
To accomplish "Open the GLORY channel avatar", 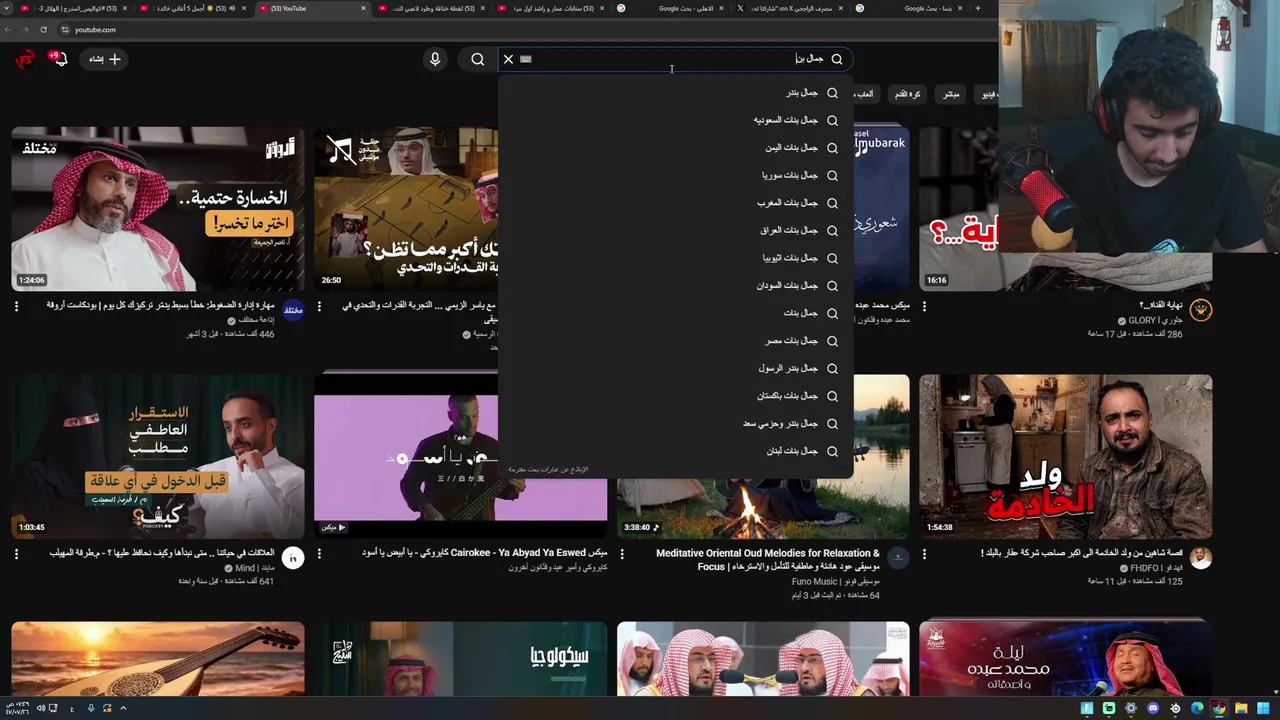I will click(x=1201, y=310).
